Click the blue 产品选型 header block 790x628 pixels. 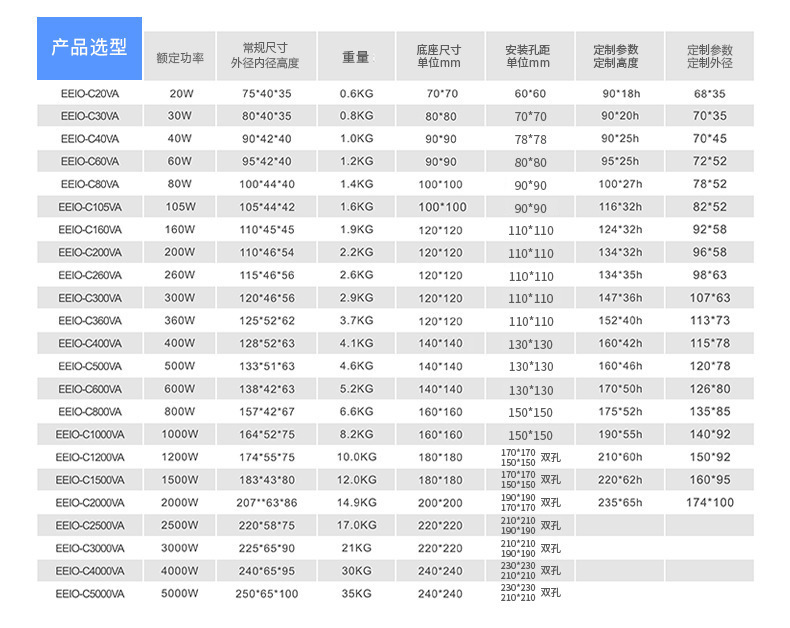coord(89,48)
